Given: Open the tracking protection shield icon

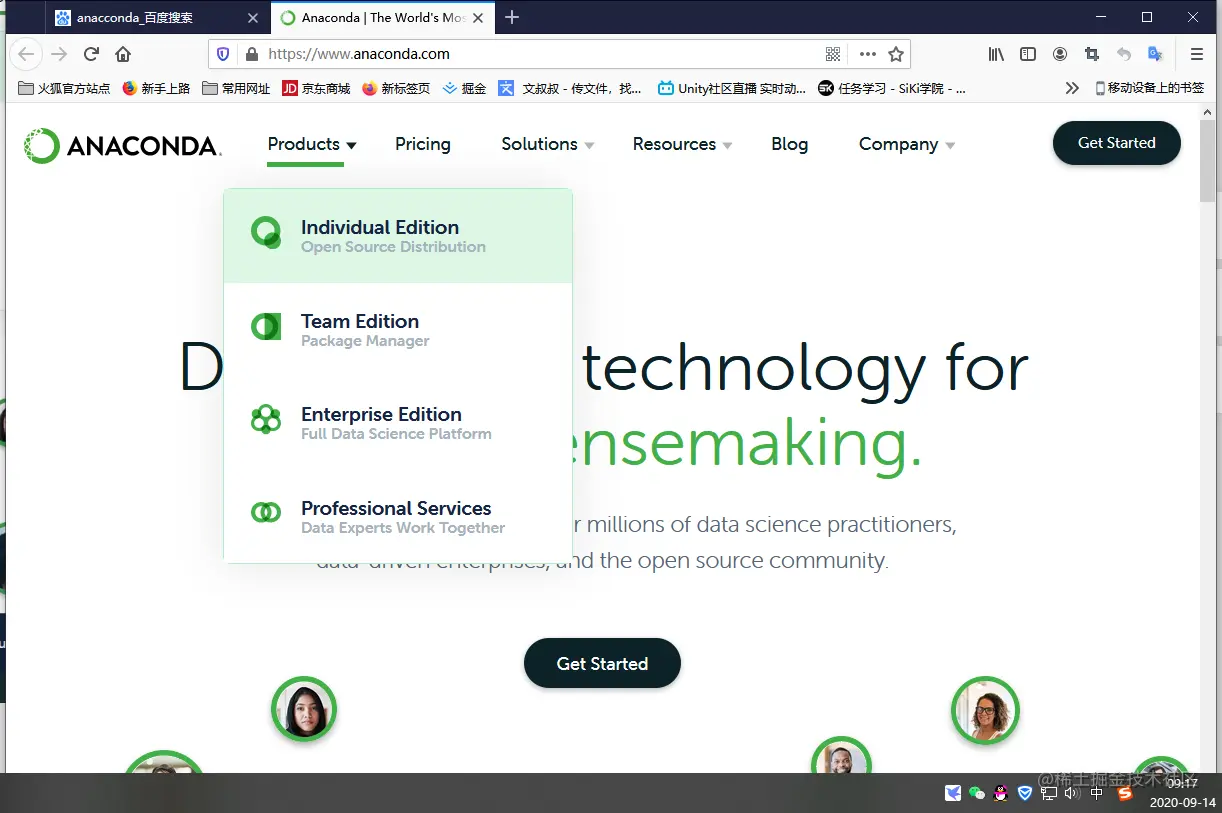Looking at the screenshot, I should [223, 54].
